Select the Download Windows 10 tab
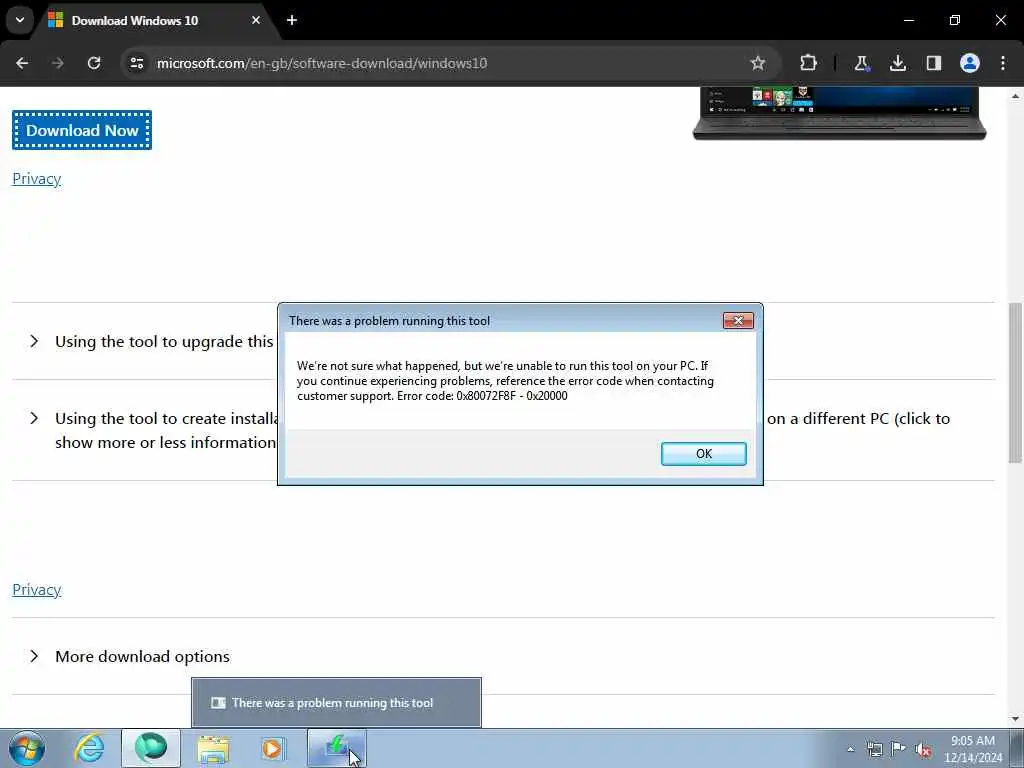This screenshot has height=768, width=1024. coord(153,20)
